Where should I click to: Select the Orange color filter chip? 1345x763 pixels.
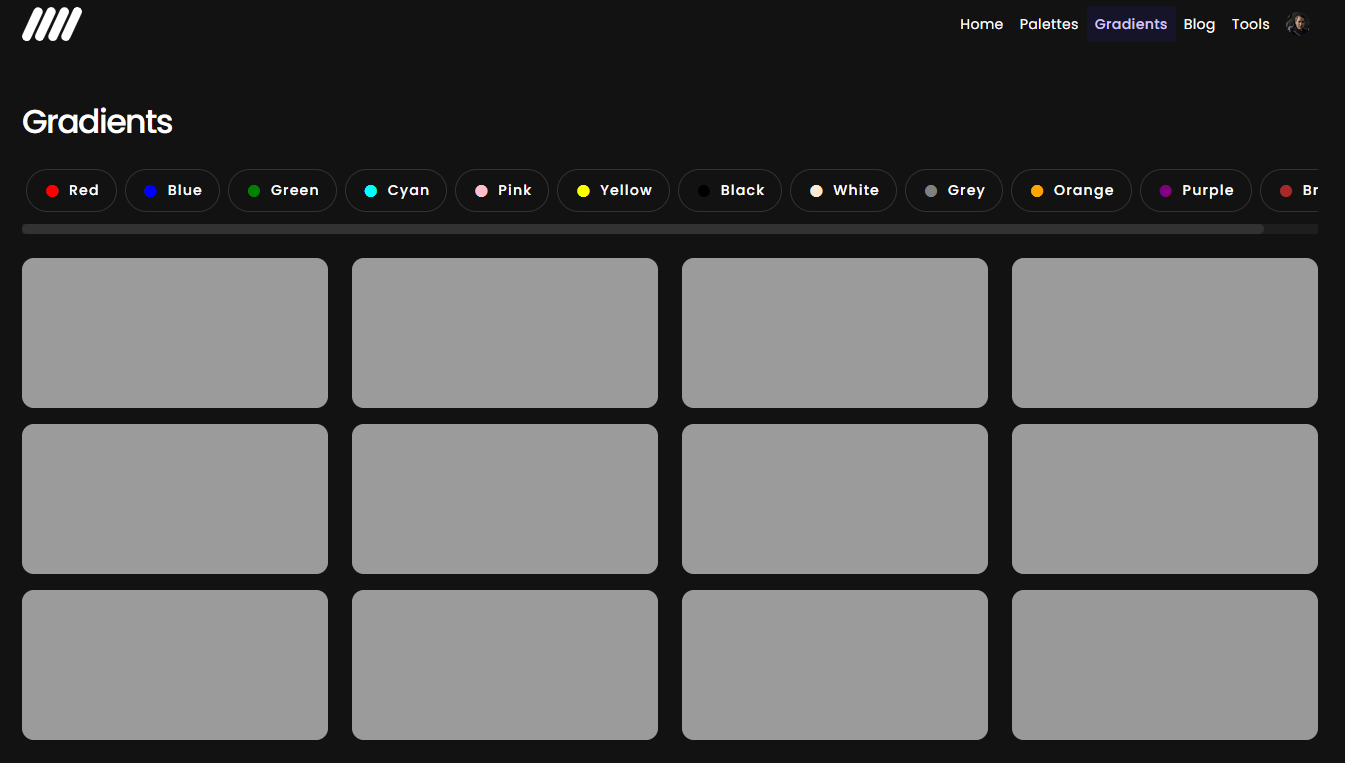pyautogui.click(x=1071, y=190)
